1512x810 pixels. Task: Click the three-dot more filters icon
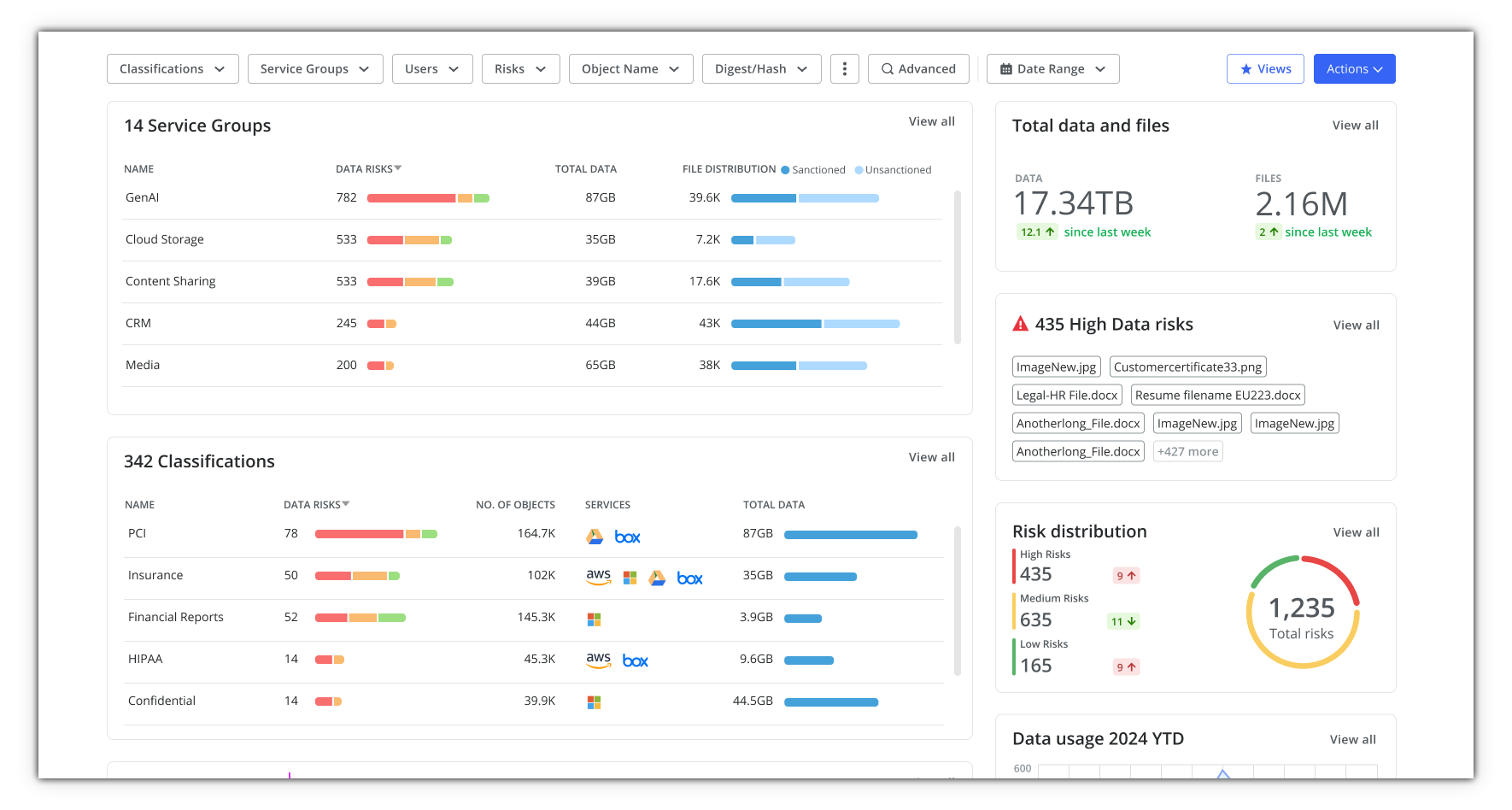[844, 69]
